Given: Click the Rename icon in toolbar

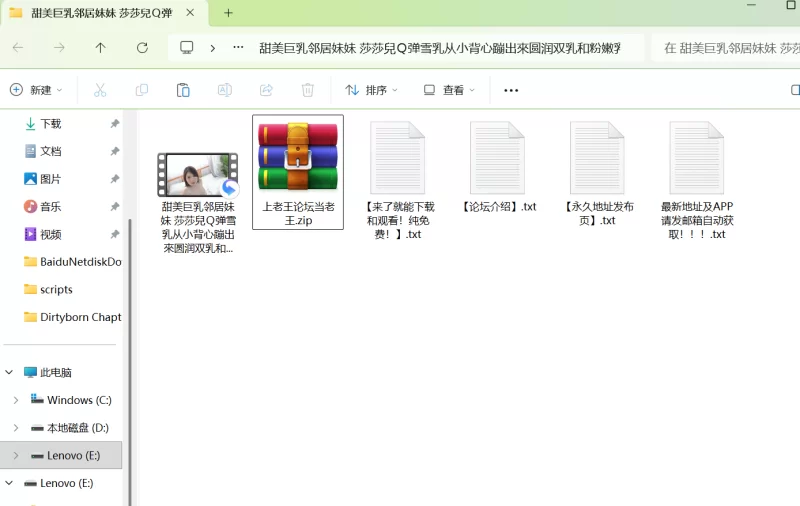Looking at the screenshot, I should tap(225, 90).
